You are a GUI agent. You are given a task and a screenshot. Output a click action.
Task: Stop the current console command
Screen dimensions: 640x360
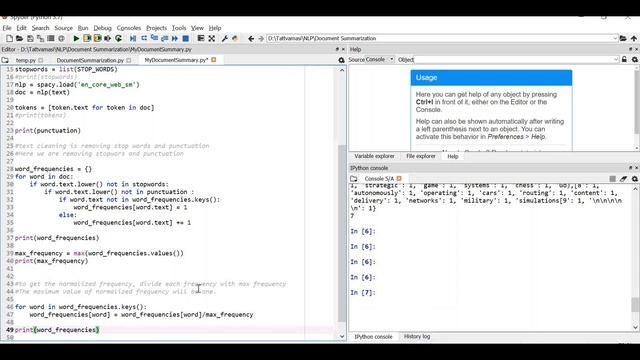pyautogui.click(x=613, y=179)
